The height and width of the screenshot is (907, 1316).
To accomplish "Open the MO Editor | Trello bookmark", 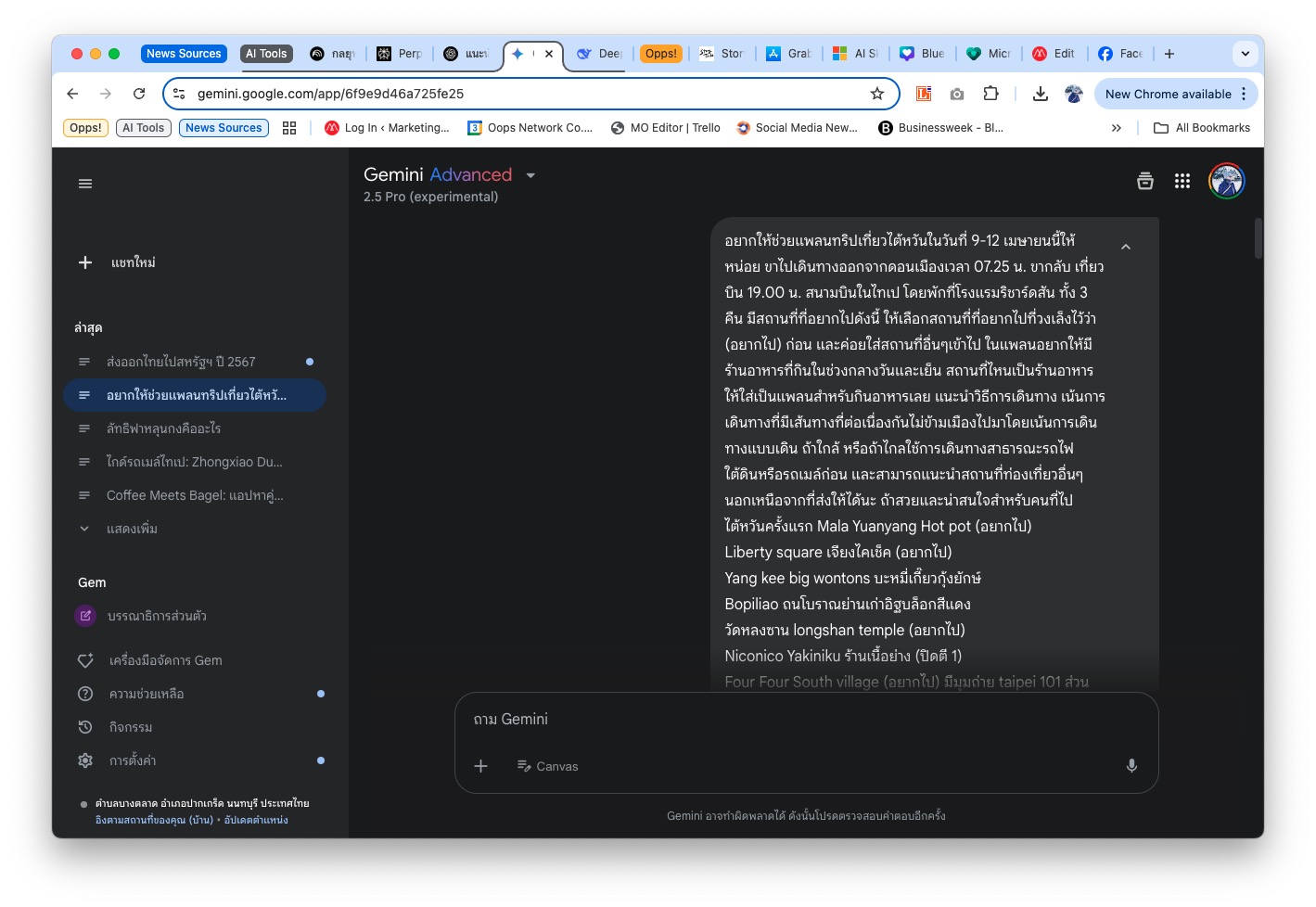I will click(665, 128).
